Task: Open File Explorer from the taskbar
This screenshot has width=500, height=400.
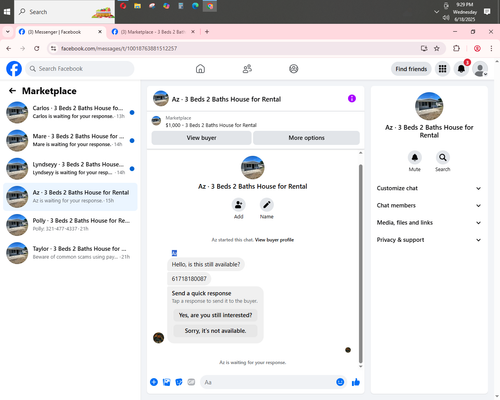Action: tap(137, 6)
